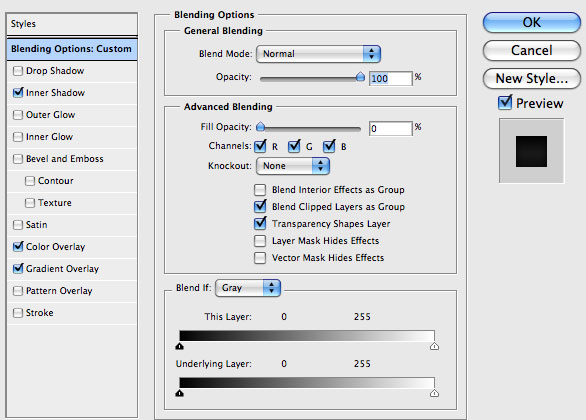Viewport: 586px width, 420px height.
Task: Enable the Drop Shadow checkbox
Action: pyautogui.click(x=18, y=71)
